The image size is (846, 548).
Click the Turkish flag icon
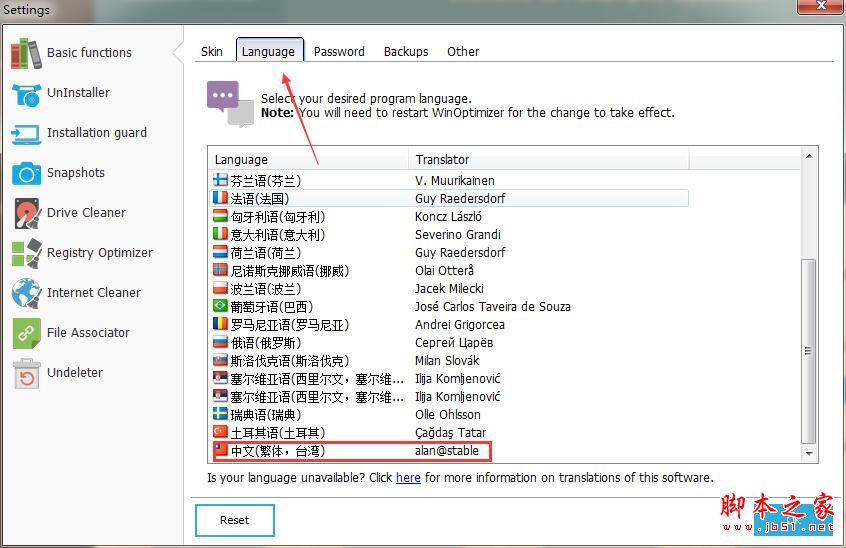click(x=220, y=432)
